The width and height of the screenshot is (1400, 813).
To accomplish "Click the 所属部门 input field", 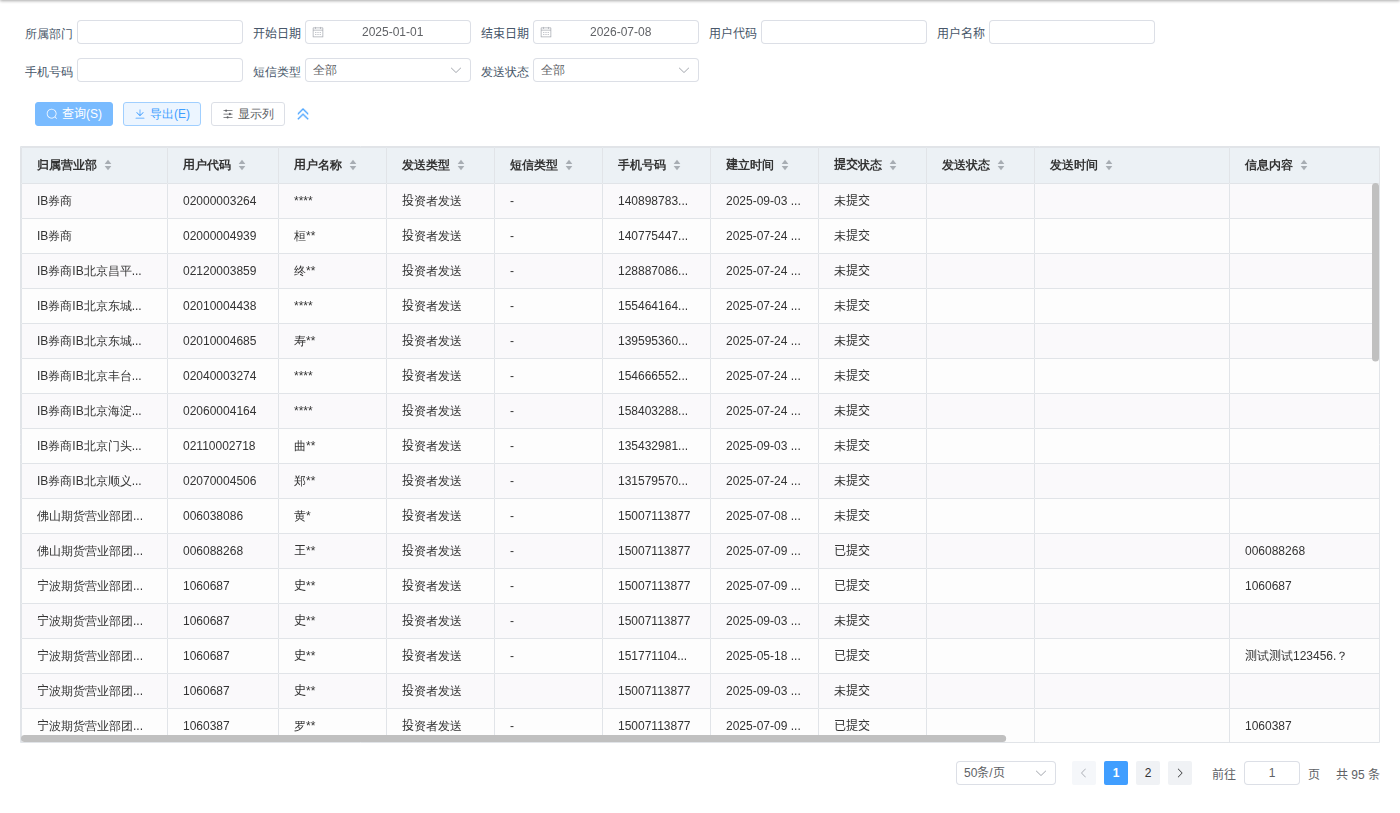I will pos(160,32).
